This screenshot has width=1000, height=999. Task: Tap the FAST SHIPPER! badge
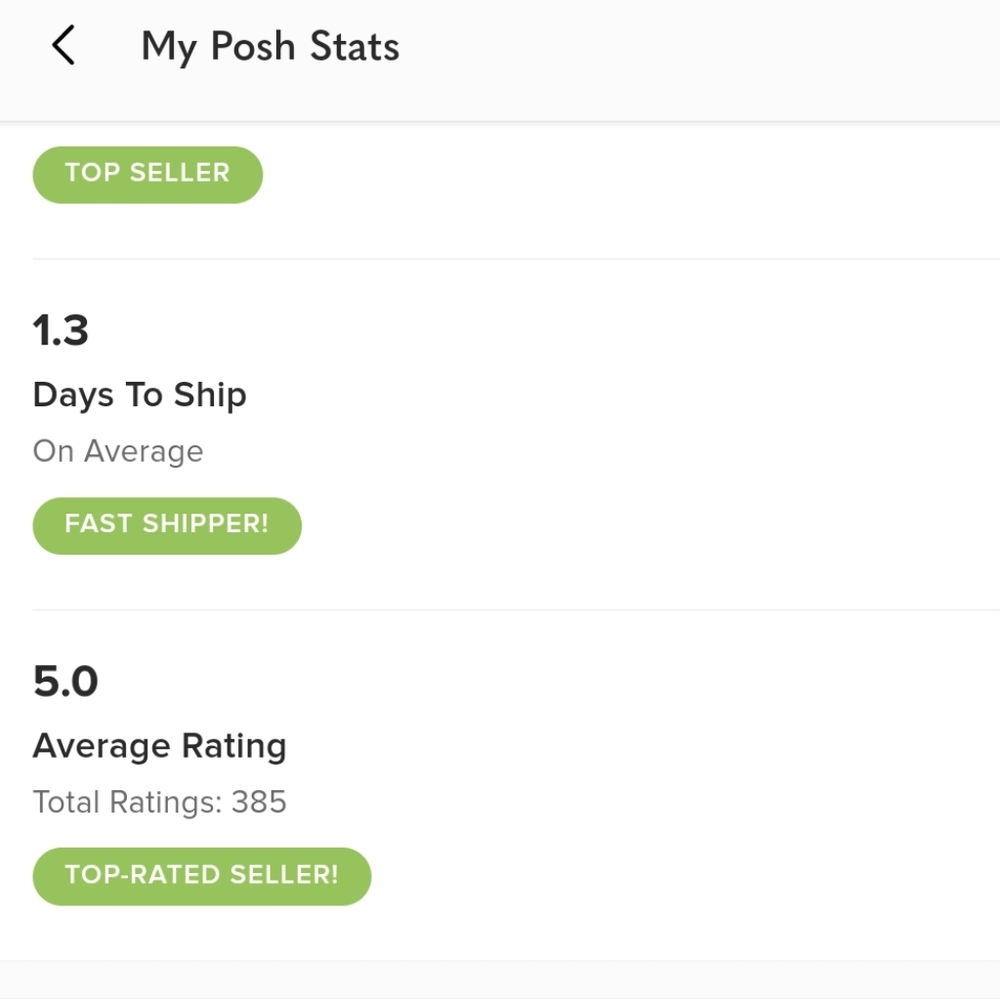(167, 525)
